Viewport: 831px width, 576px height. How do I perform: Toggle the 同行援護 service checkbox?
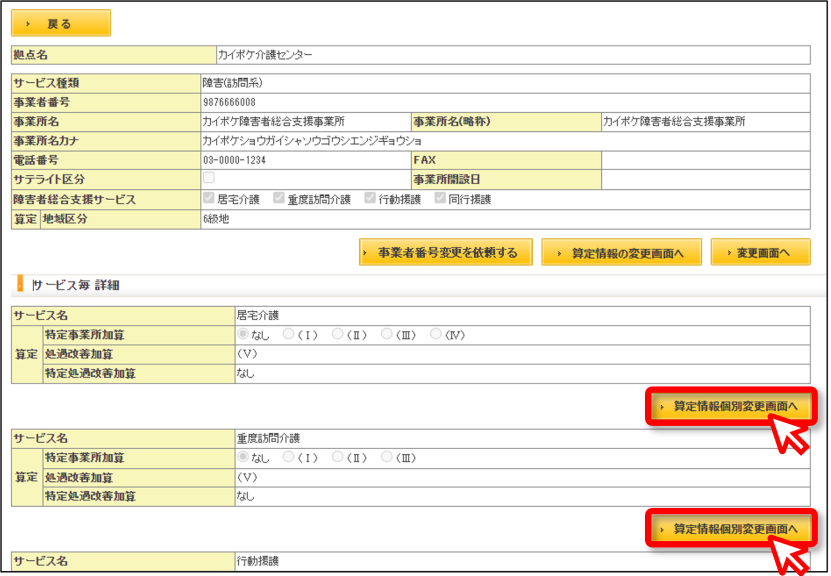pyautogui.click(x=440, y=198)
